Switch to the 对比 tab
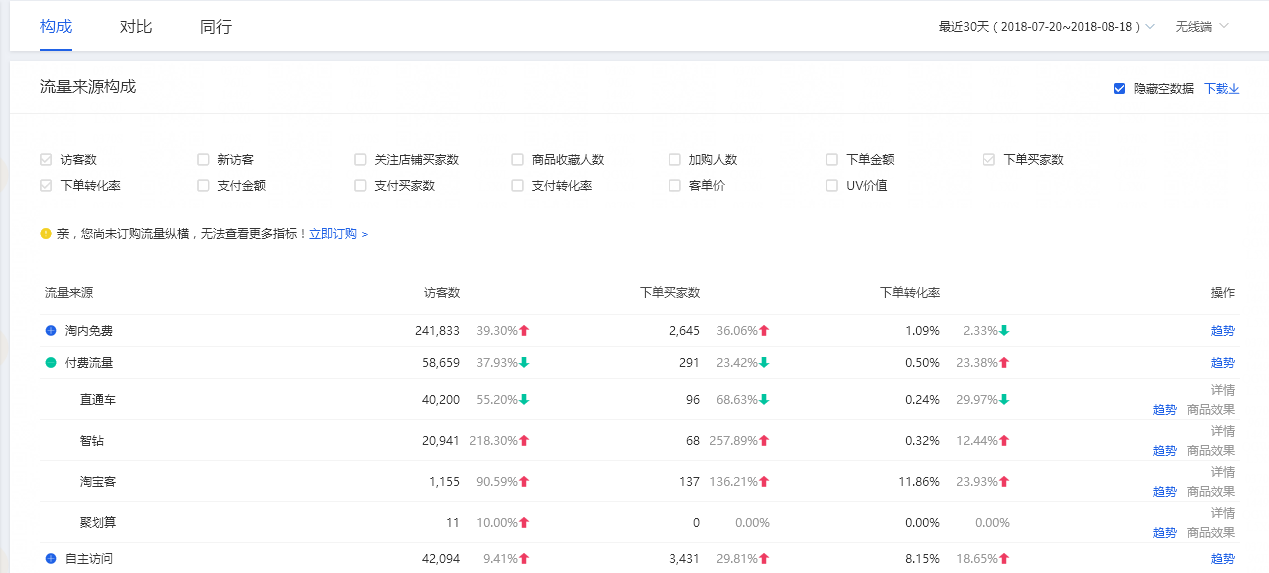Screen dimensions: 1269x573 click(x=136, y=27)
